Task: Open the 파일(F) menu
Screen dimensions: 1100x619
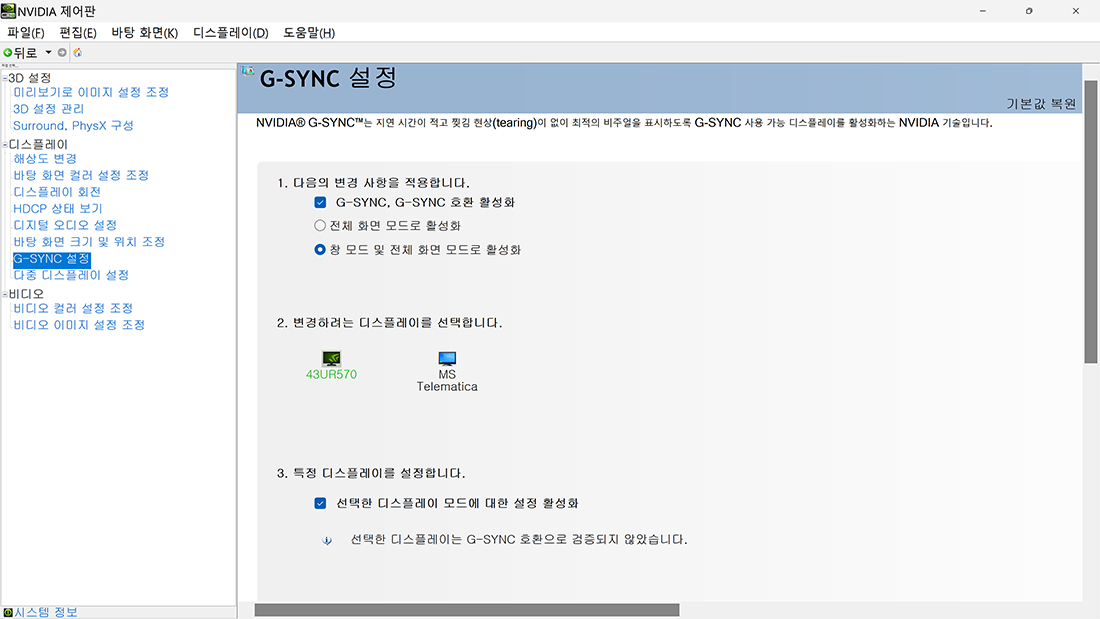Action: point(26,33)
